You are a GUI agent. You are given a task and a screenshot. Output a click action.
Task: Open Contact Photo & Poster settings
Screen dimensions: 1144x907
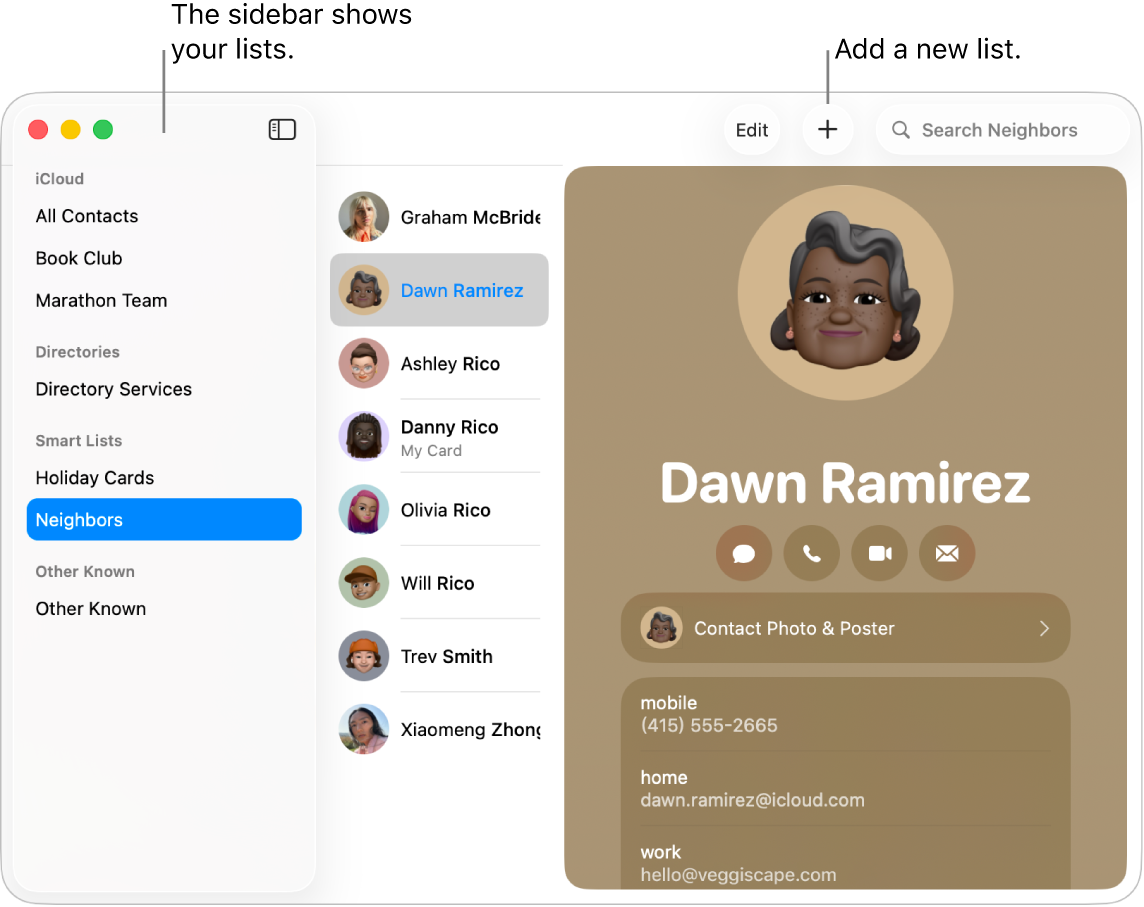(845, 628)
